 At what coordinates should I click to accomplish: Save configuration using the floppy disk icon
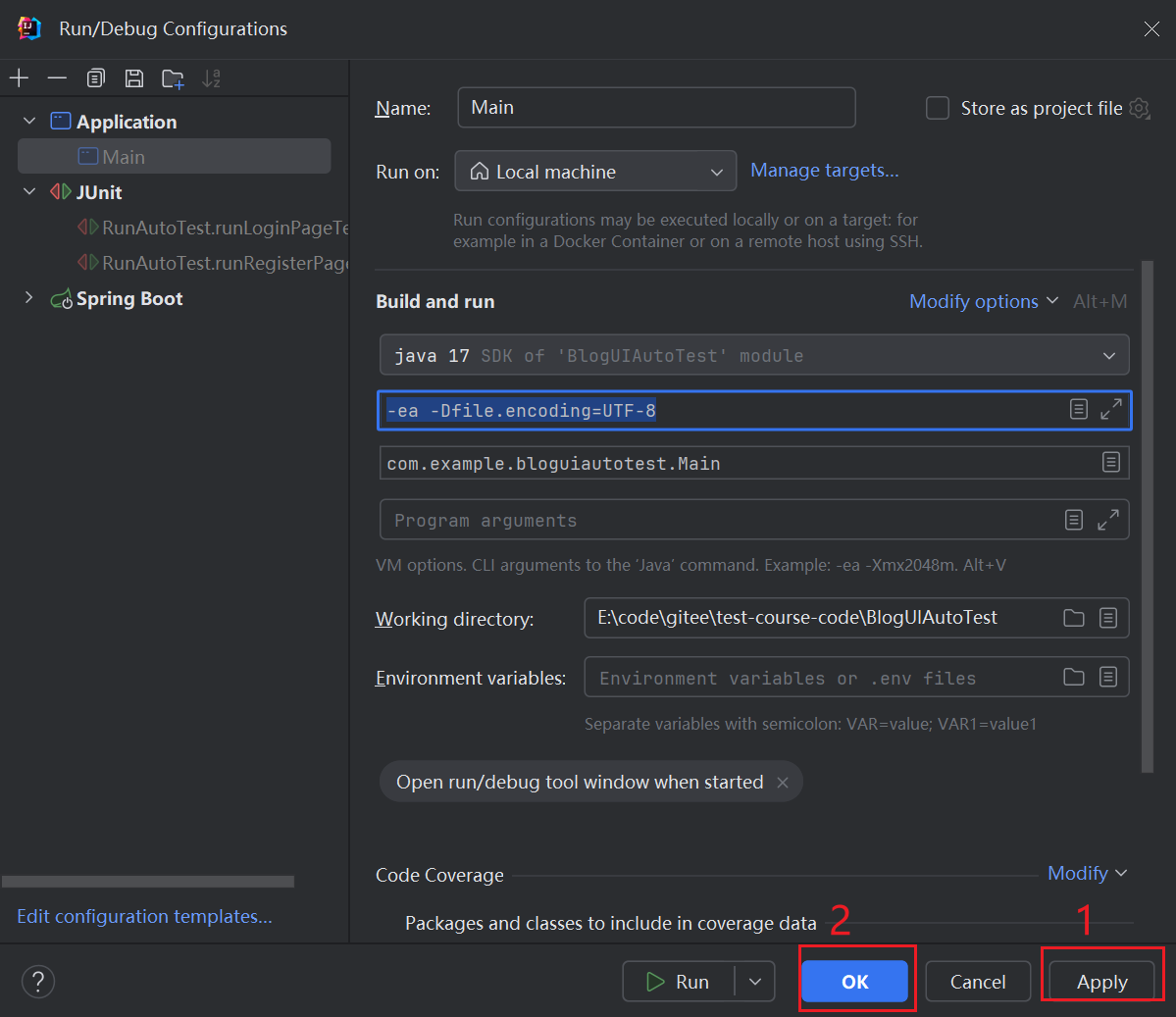(x=134, y=78)
